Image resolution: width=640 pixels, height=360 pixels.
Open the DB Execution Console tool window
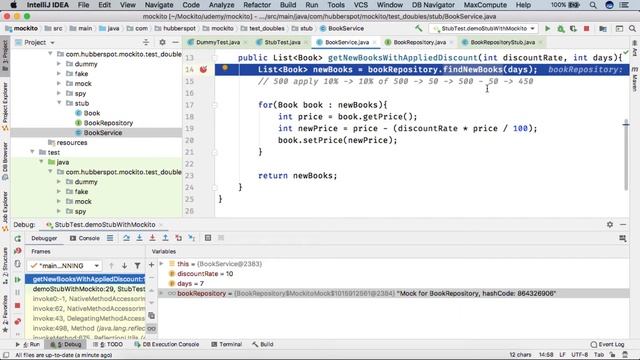167,344
